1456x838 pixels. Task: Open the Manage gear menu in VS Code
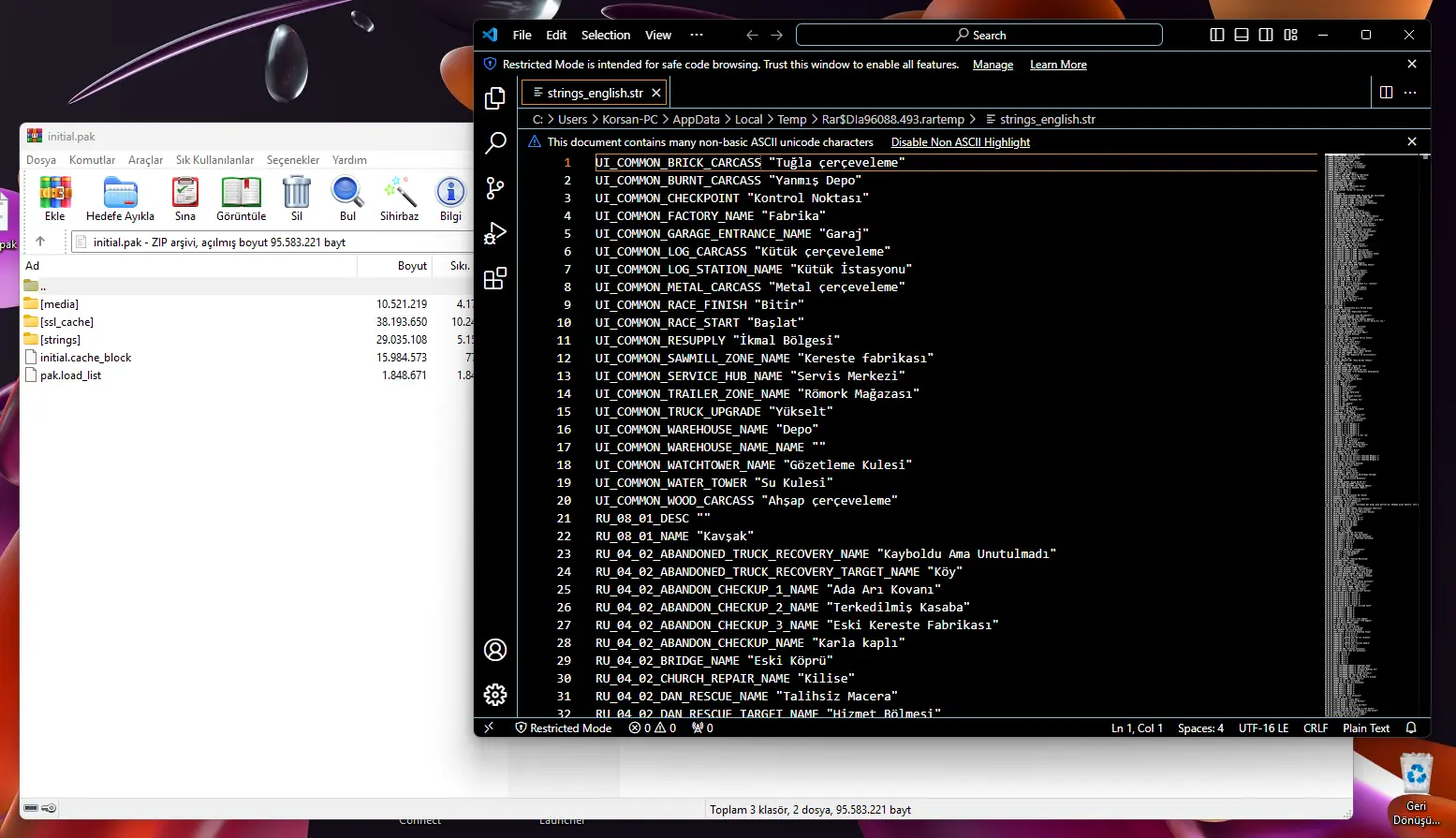point(495,694)
